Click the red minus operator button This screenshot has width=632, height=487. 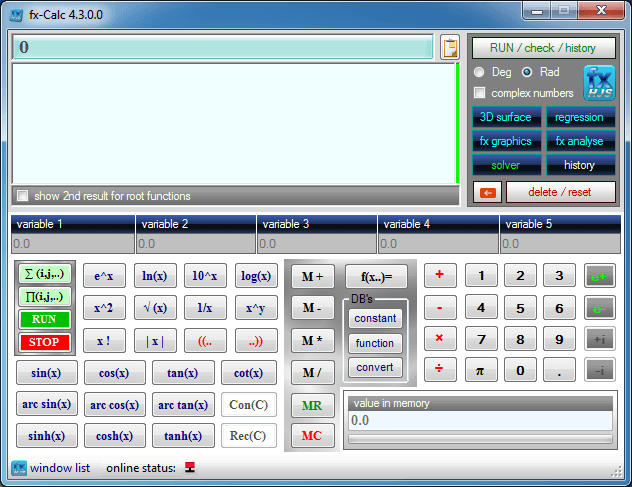click(440, 308)
